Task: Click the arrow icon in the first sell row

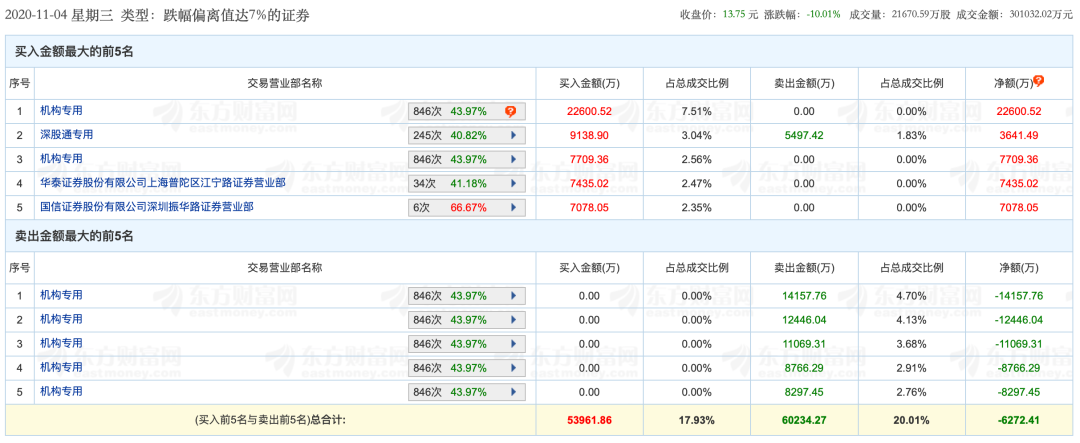Action: coord(513,296)
